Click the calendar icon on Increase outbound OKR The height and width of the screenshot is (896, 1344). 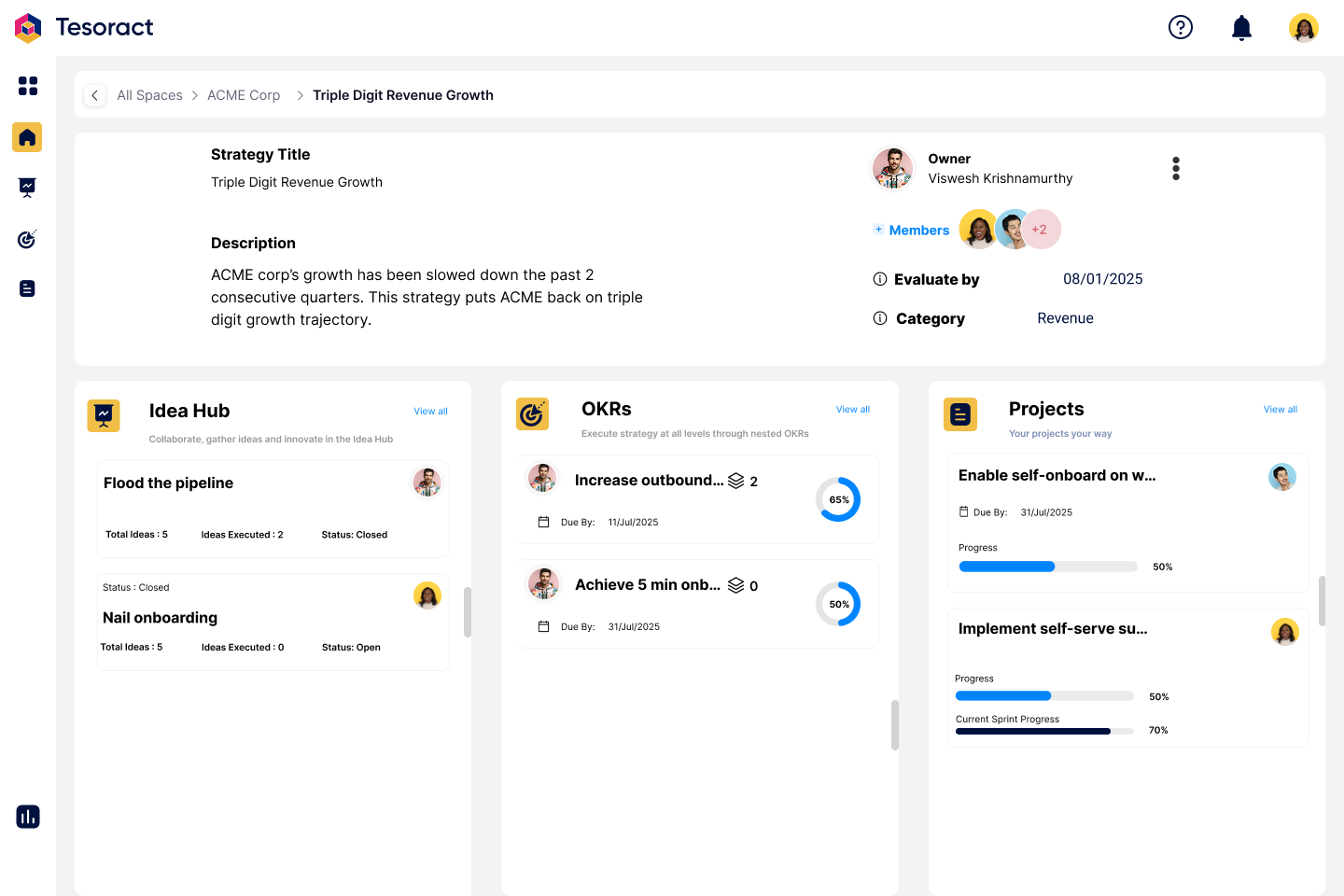pos(543,523)
